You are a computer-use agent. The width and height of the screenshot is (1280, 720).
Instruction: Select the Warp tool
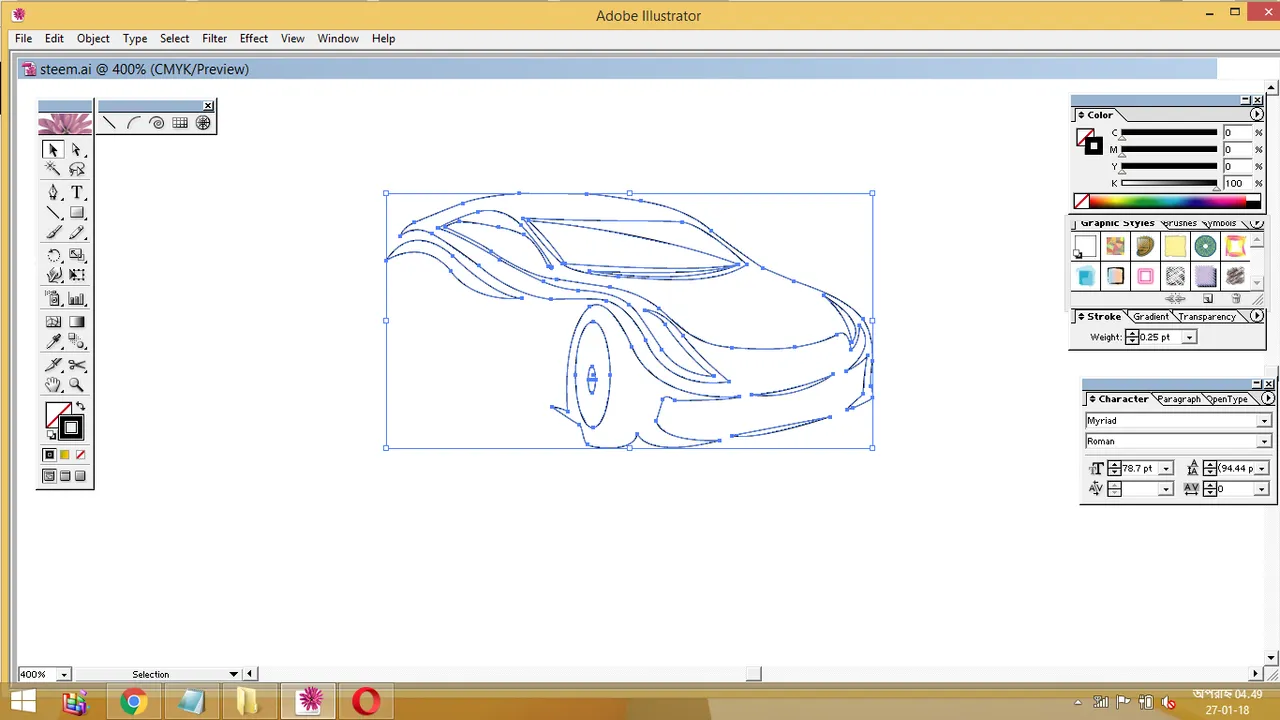[53, 275]
